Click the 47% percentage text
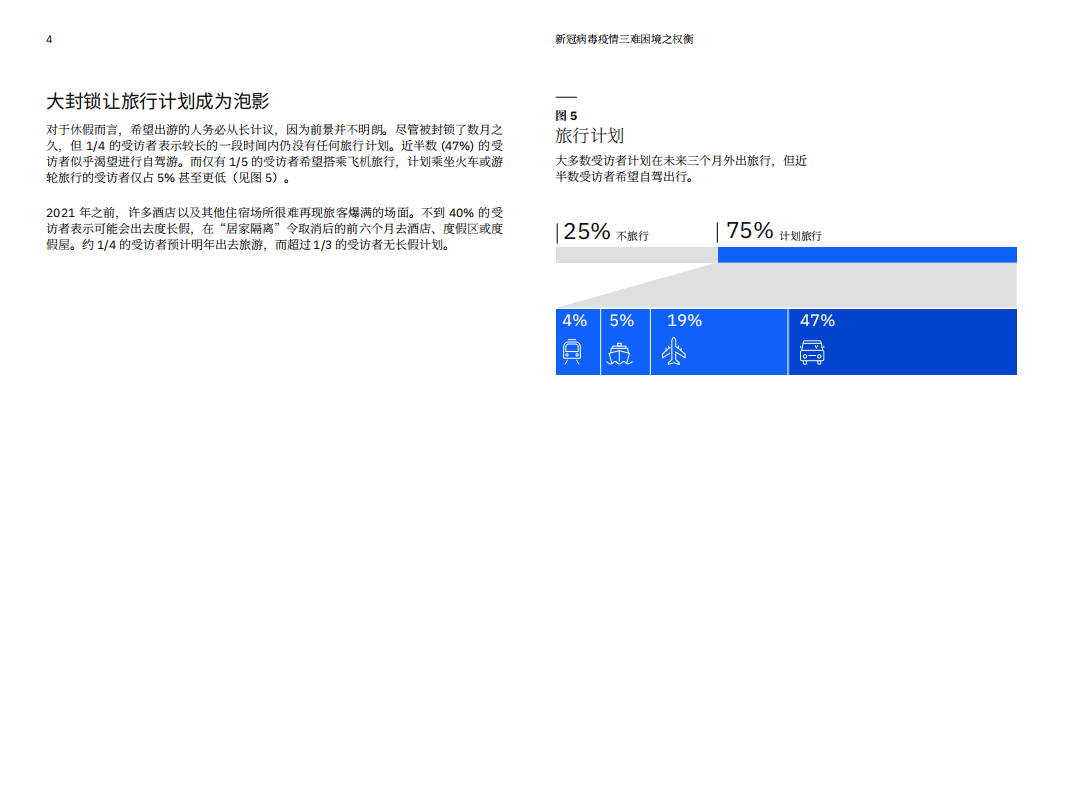This screenshot has height=799, width=1066. [819, 321]
